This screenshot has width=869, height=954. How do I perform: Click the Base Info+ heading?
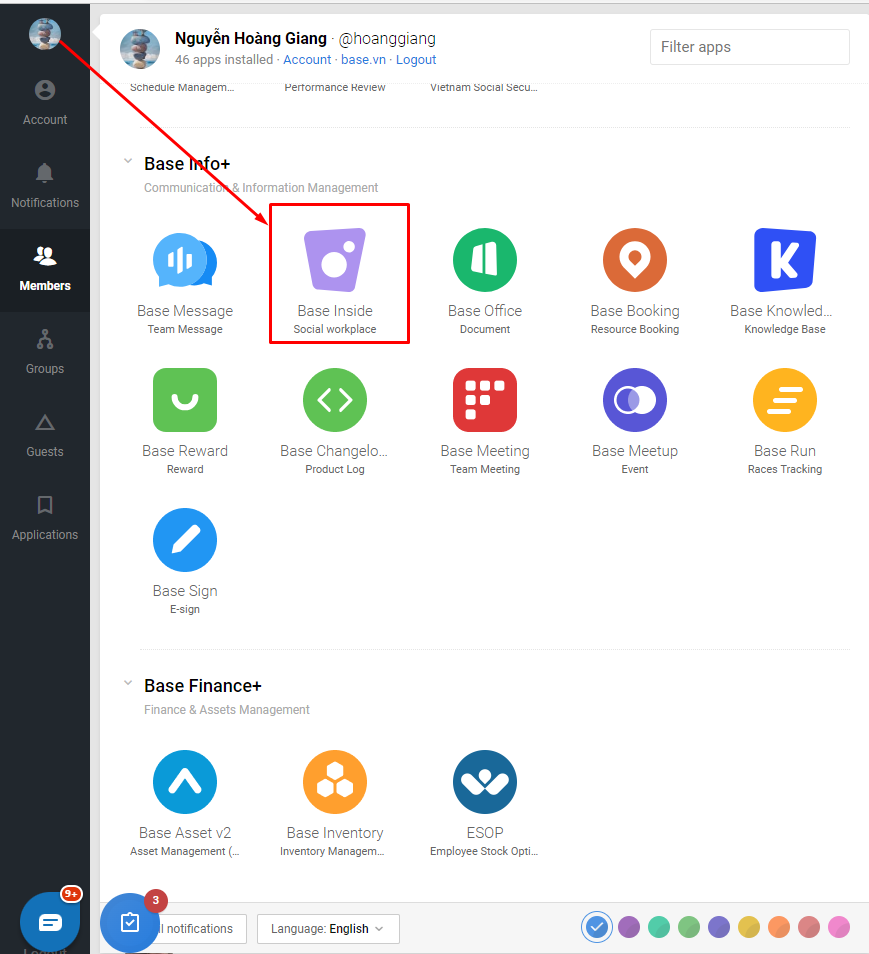point(187,164)
